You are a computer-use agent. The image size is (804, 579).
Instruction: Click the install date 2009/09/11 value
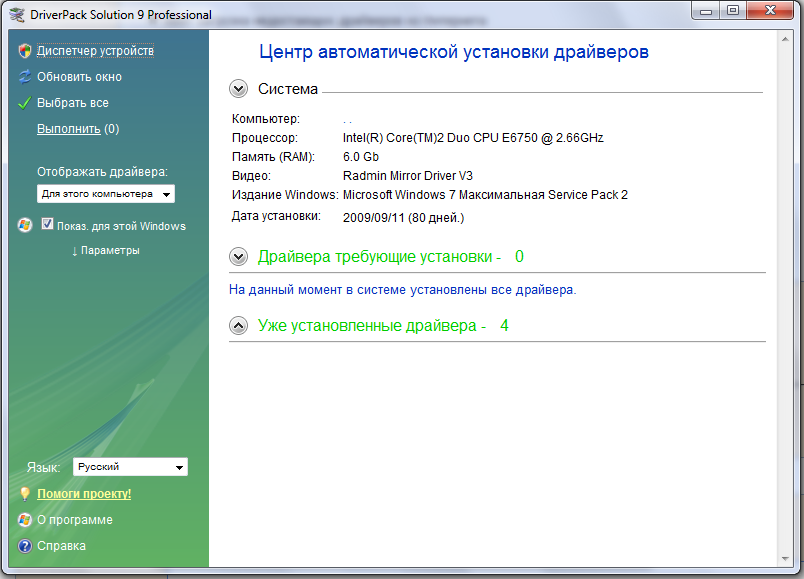[x=404, y=218]
